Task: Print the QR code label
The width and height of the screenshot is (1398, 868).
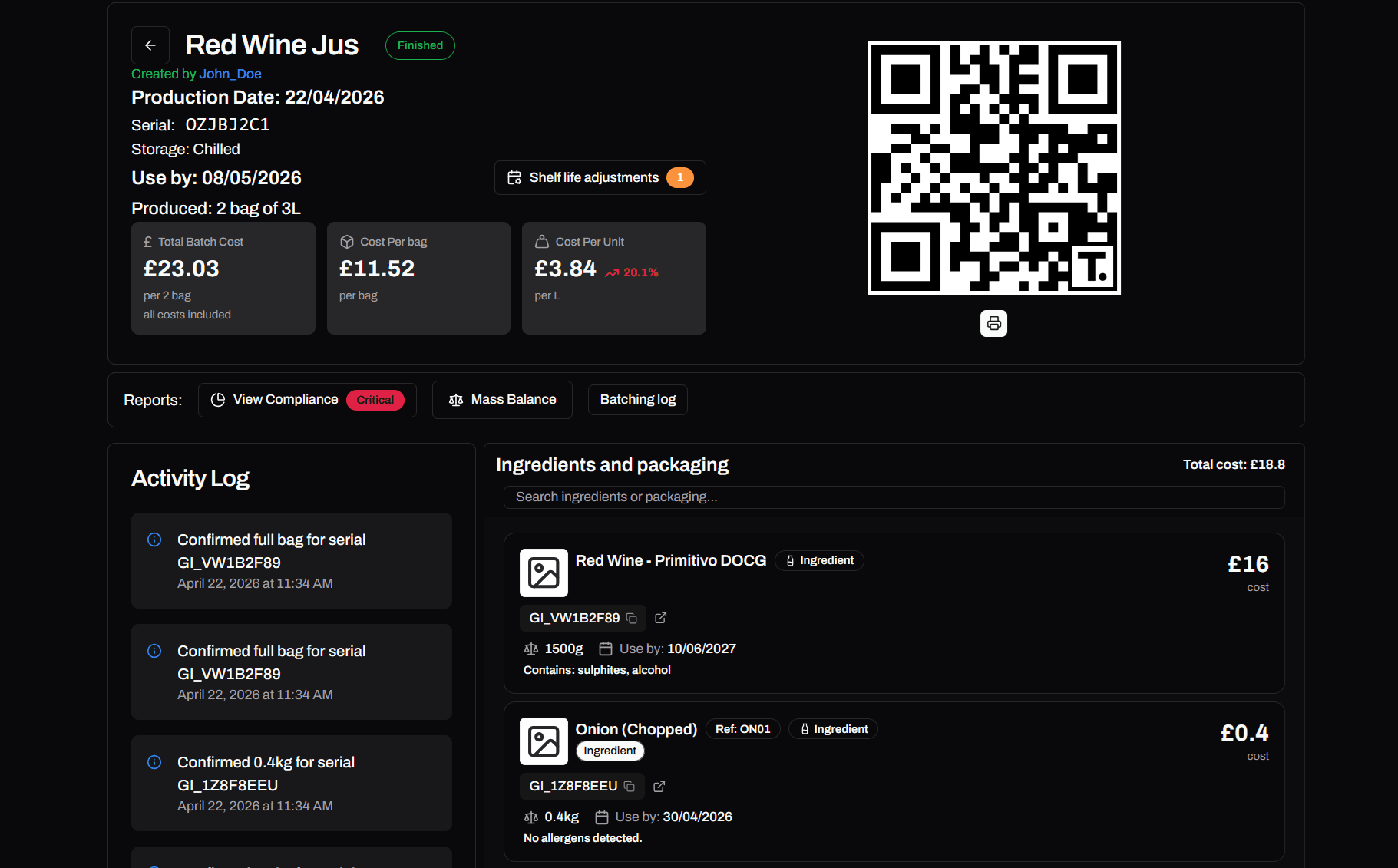Action: point(993,323)
